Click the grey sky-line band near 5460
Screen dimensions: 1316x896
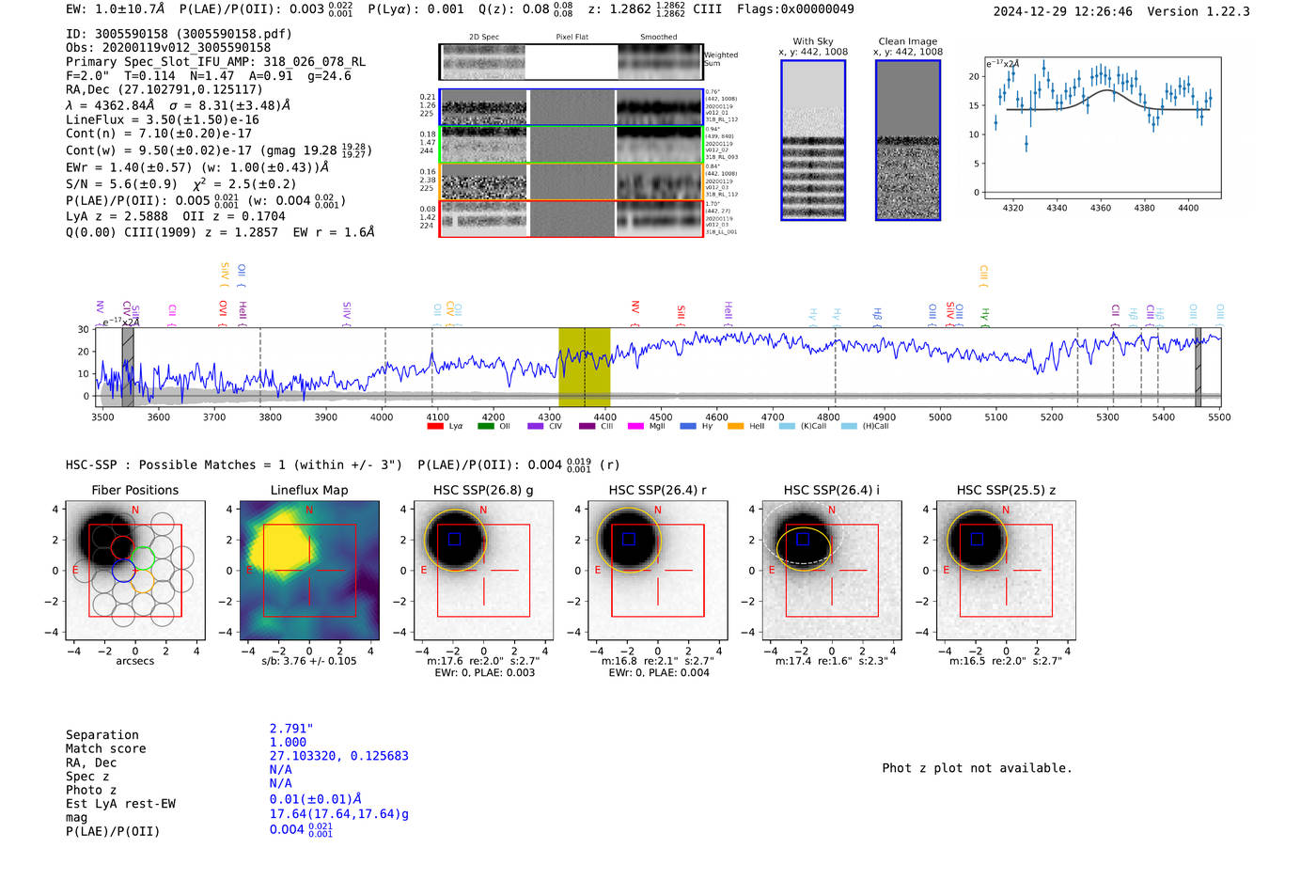(1198, 368)
